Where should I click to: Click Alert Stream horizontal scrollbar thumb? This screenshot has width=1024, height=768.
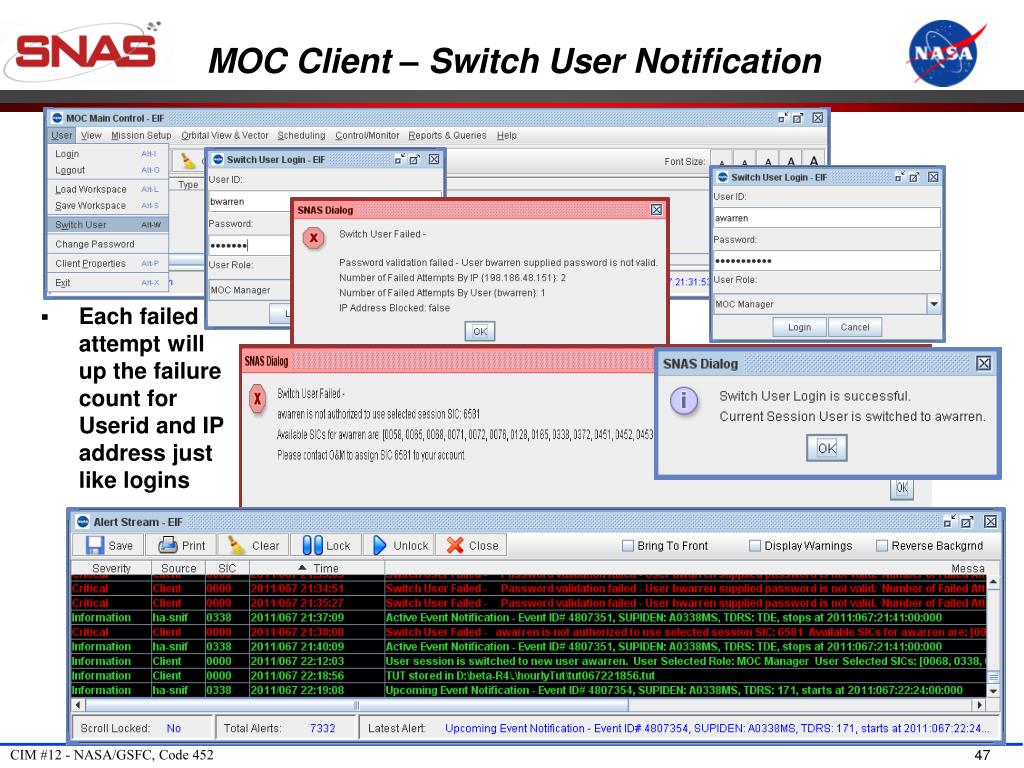point(357,705)
